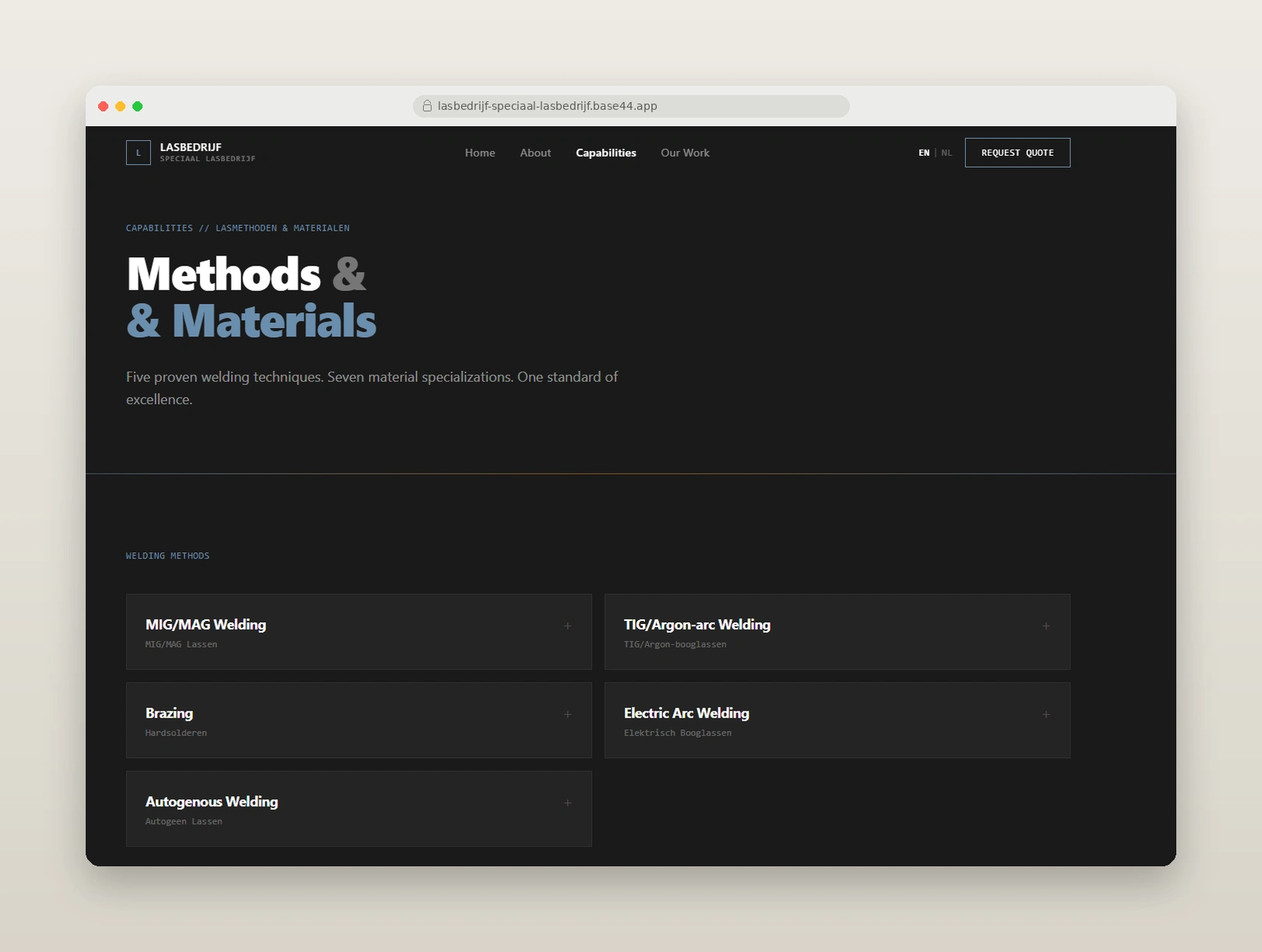Viewport: 1262px width, 952px height.
Task: Expand the MIG/MAG Welding plus icon
Action: [568, 626]
